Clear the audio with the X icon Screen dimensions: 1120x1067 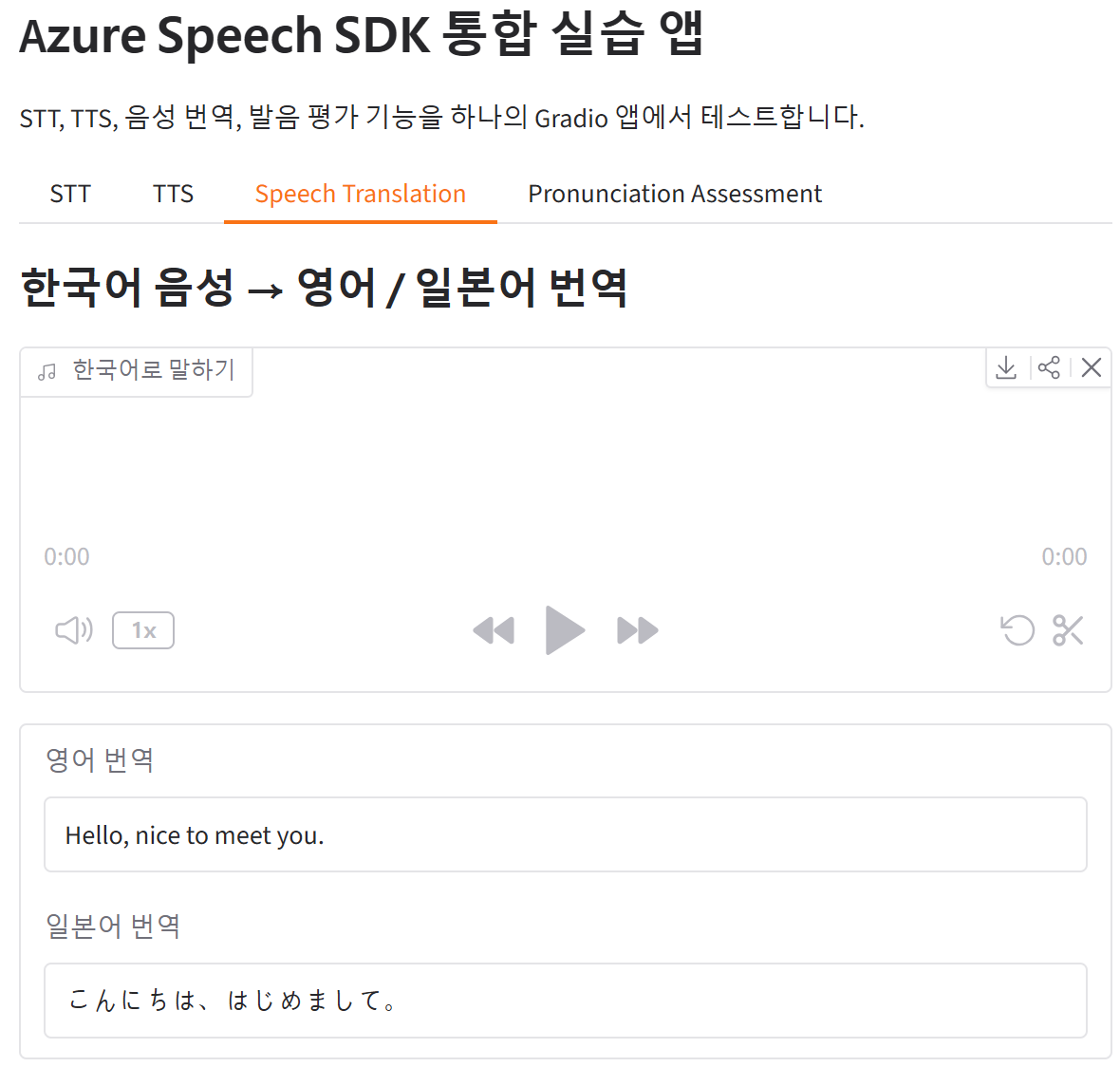coord(1091,367)
